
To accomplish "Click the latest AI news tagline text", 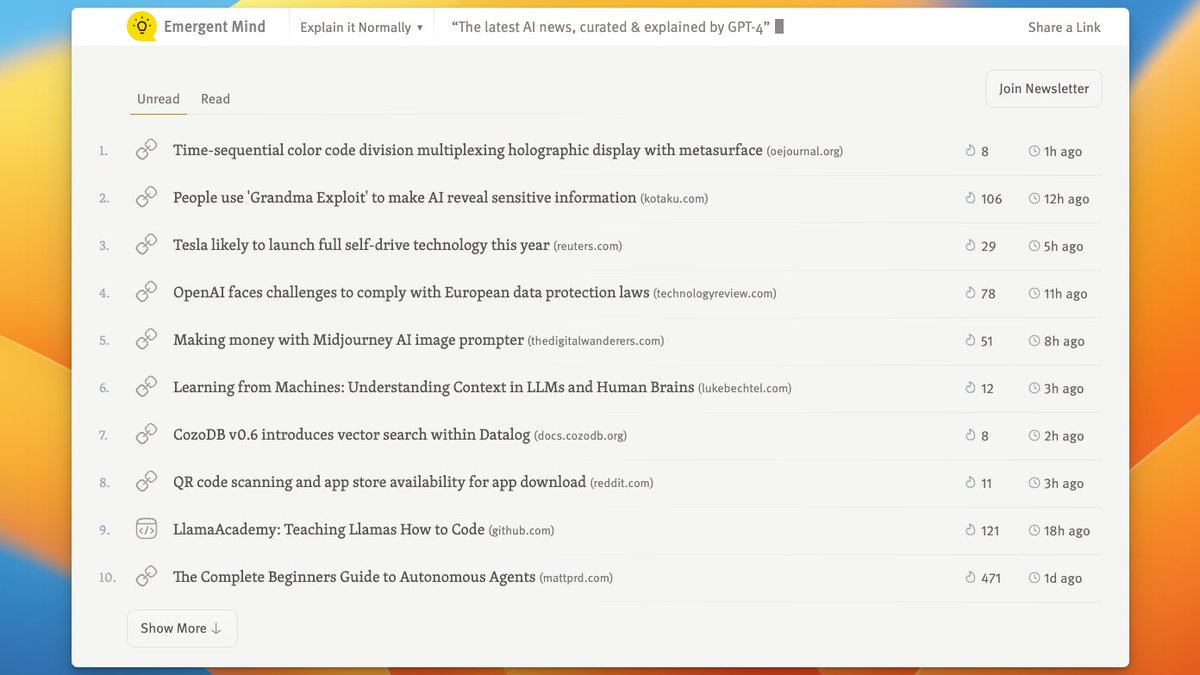I will 611,27.
